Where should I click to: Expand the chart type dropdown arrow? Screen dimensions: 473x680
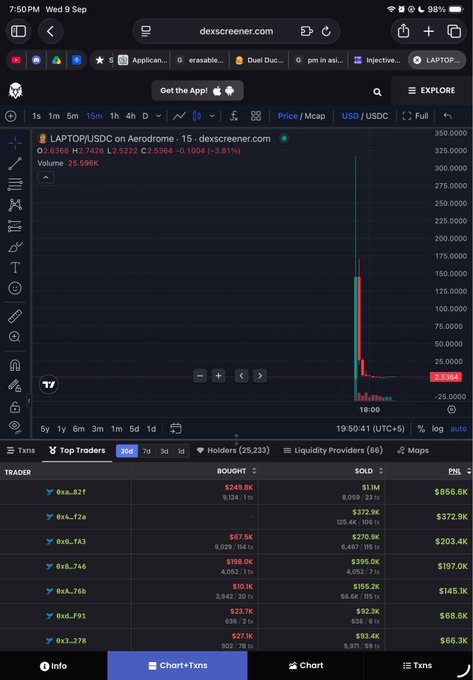[x=212, y=116]
